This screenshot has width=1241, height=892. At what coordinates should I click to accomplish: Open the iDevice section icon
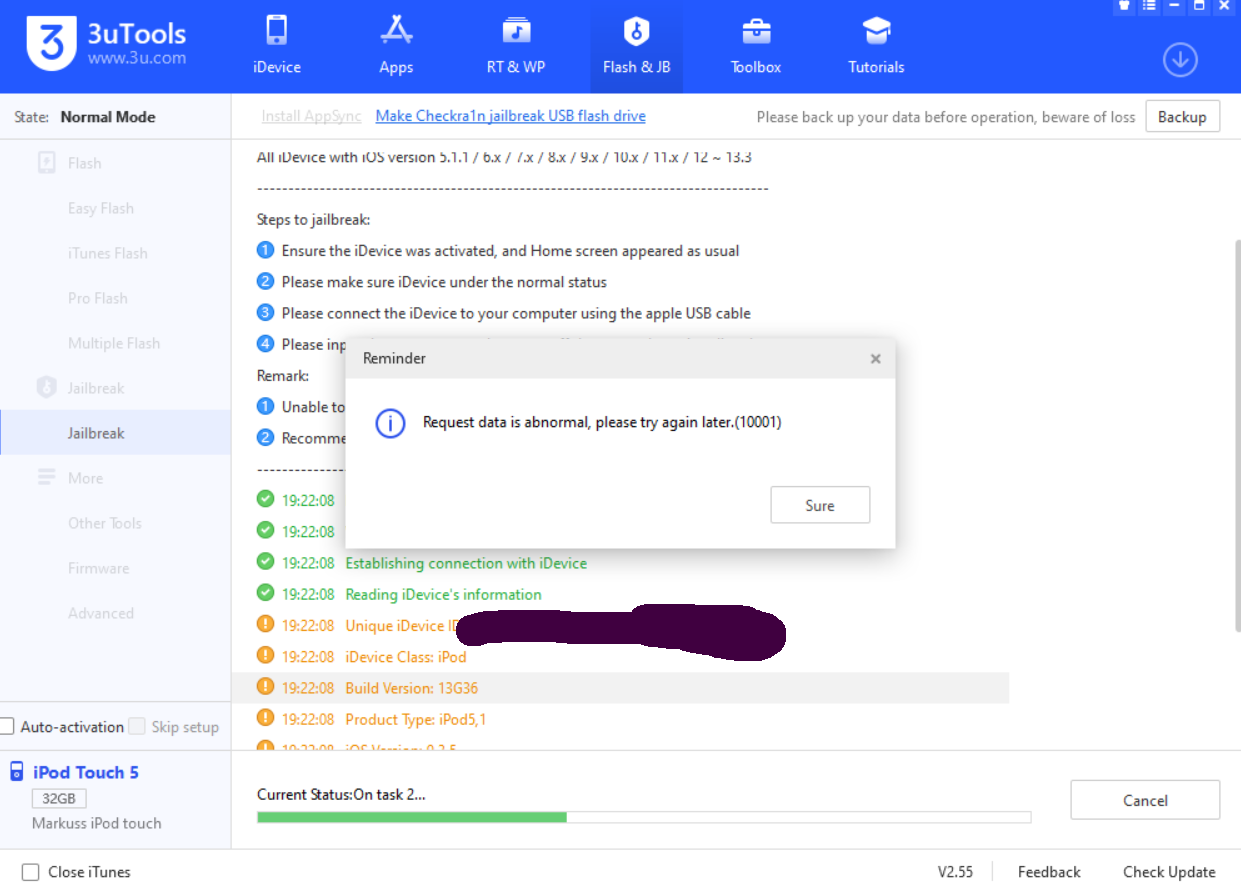pyautogui.click(x=277, y=32)
